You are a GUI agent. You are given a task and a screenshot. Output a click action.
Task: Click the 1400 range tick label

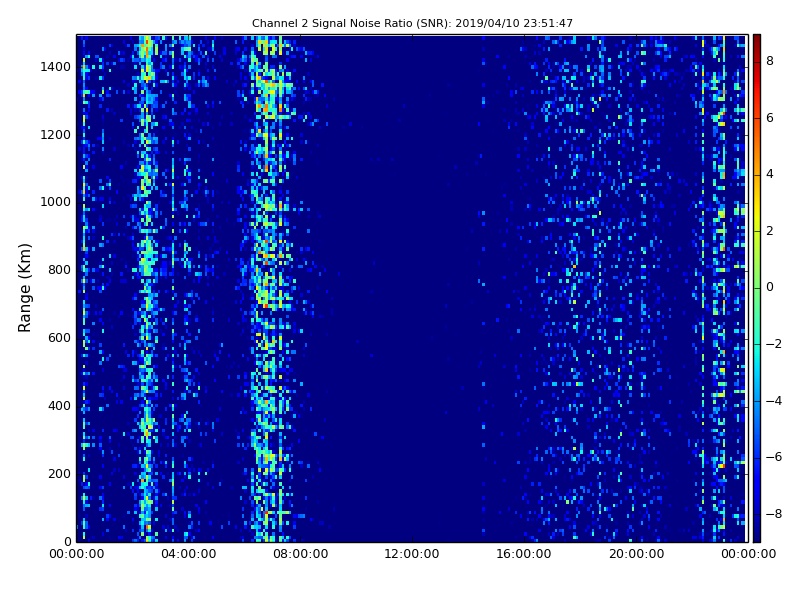56,67
